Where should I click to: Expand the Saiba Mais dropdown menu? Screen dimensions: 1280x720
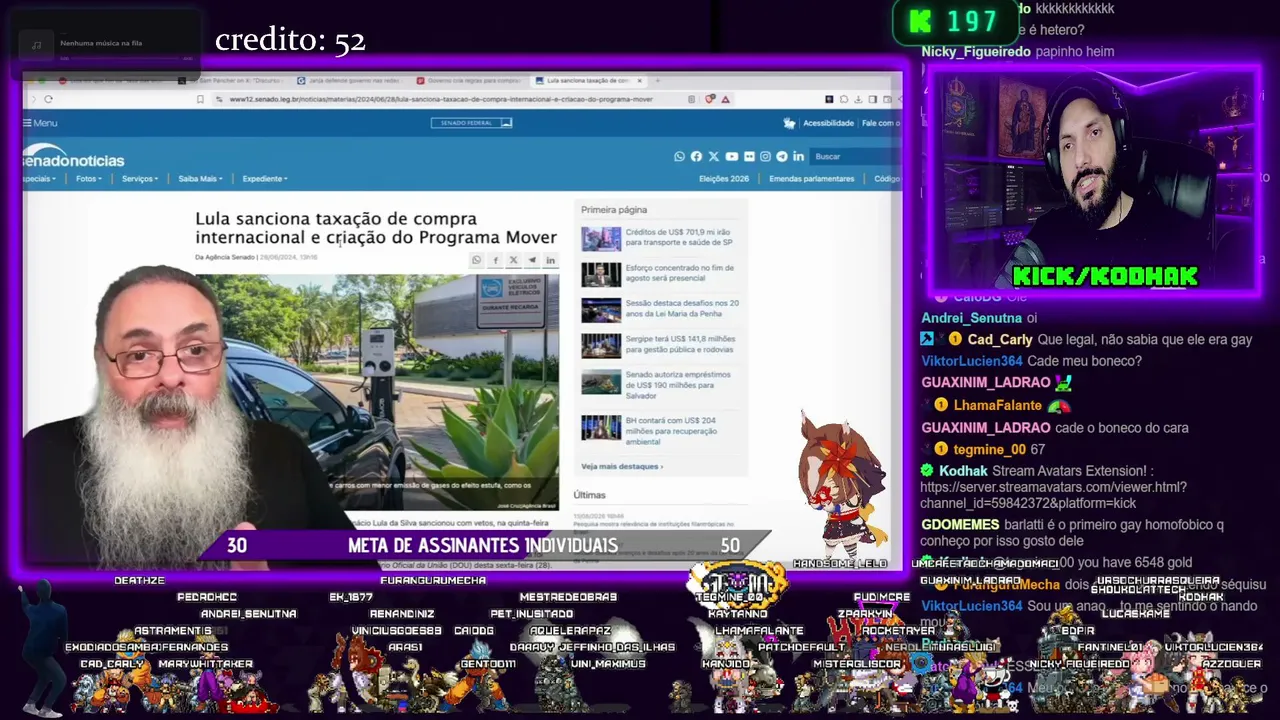coord(200,179)
